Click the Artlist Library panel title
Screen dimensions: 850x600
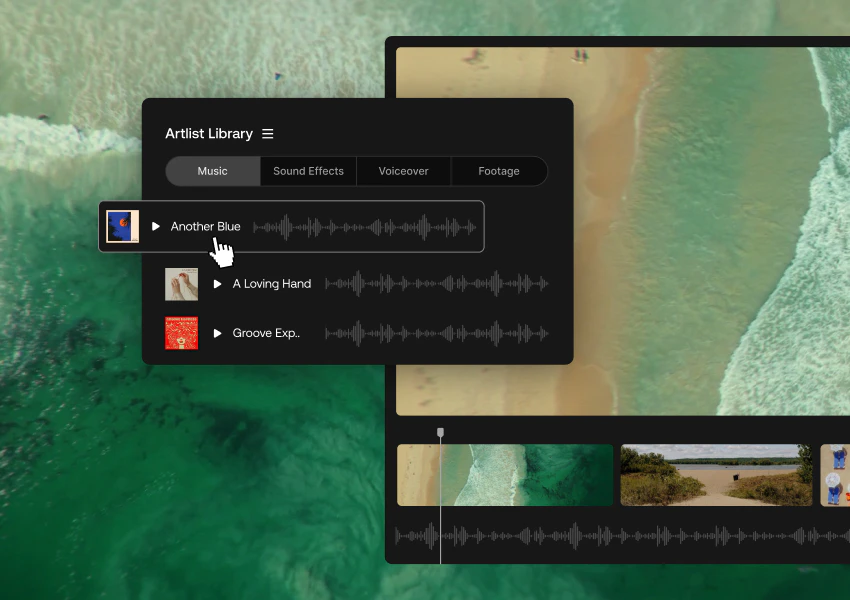(209, 134)
